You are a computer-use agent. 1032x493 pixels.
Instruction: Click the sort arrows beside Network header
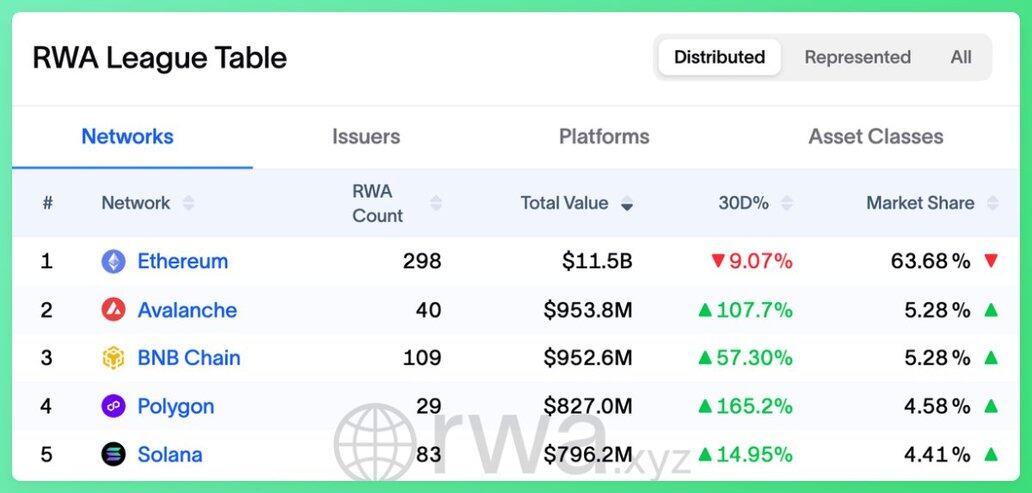point(188,203)
